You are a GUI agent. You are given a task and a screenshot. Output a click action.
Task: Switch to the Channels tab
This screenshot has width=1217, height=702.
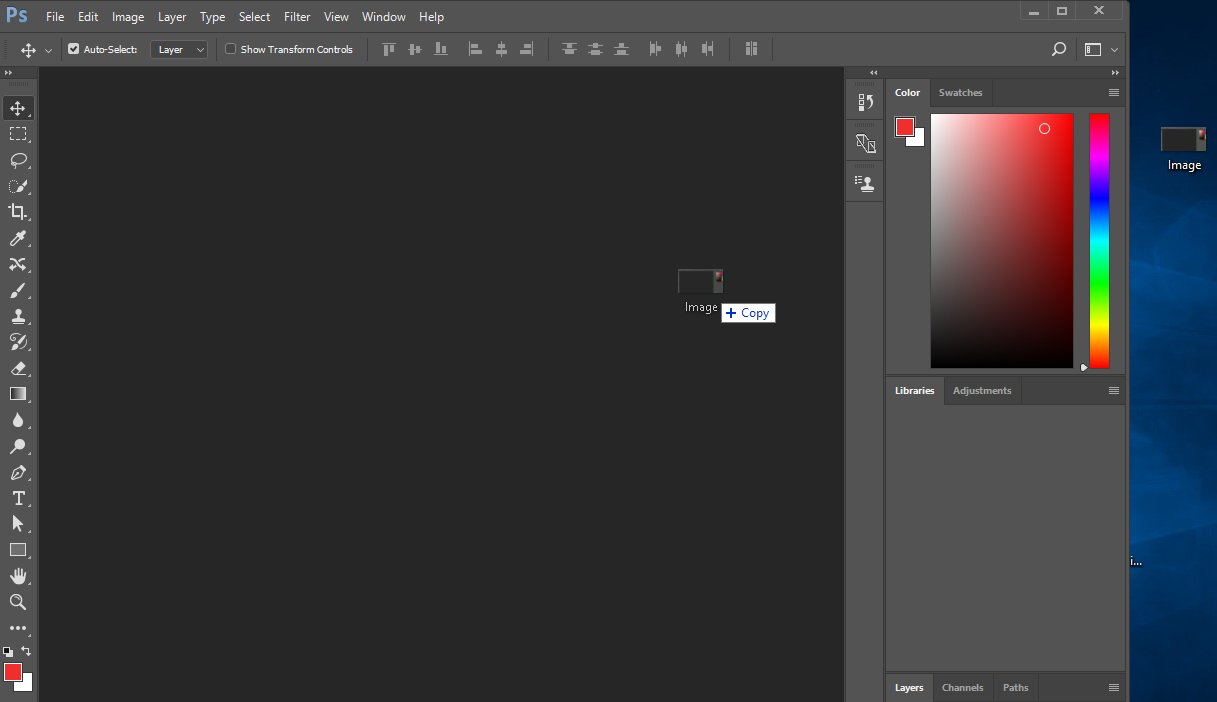[961, 687]
